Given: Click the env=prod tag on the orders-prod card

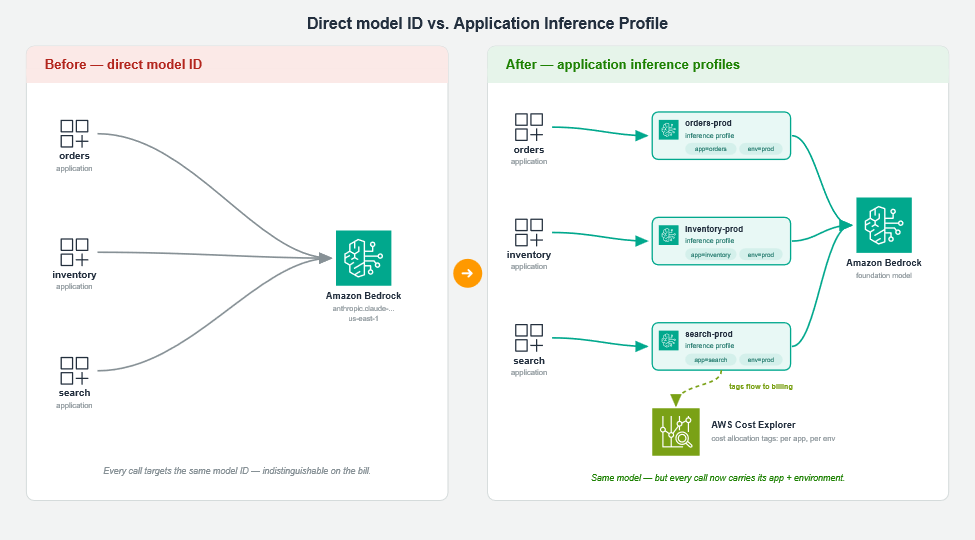Looking at the screenshot, I should click(760, 149).
